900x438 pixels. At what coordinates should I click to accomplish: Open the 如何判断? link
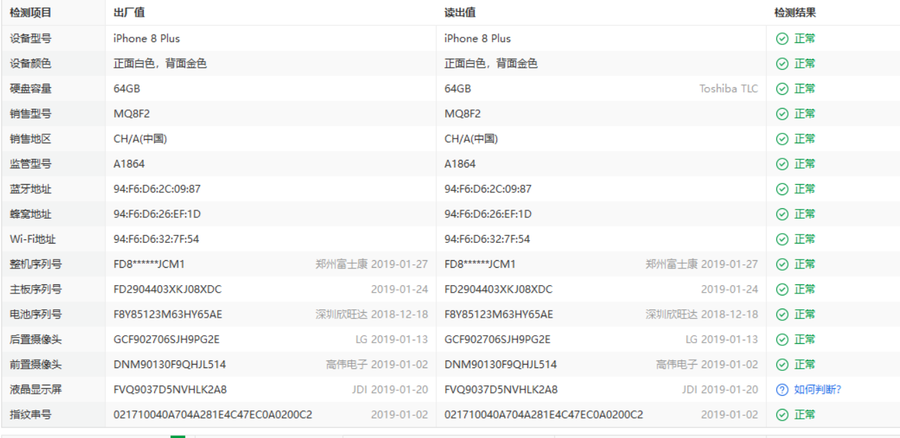pos(817,390)
